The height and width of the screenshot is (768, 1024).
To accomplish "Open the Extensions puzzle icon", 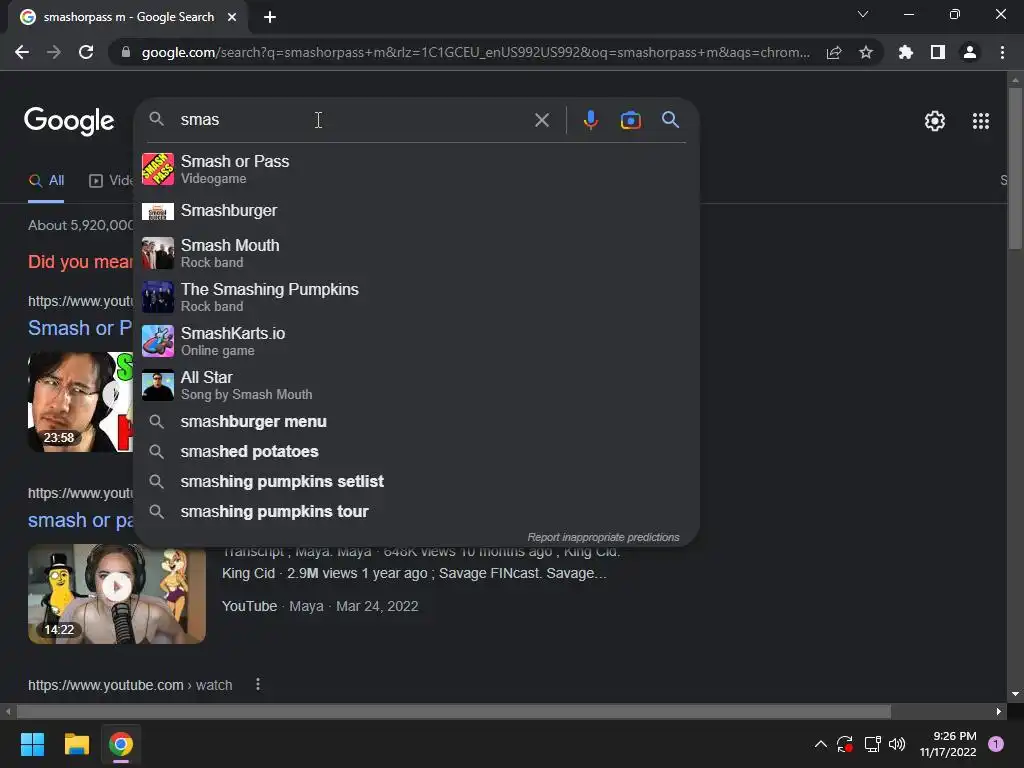I will tap(906, 52).
